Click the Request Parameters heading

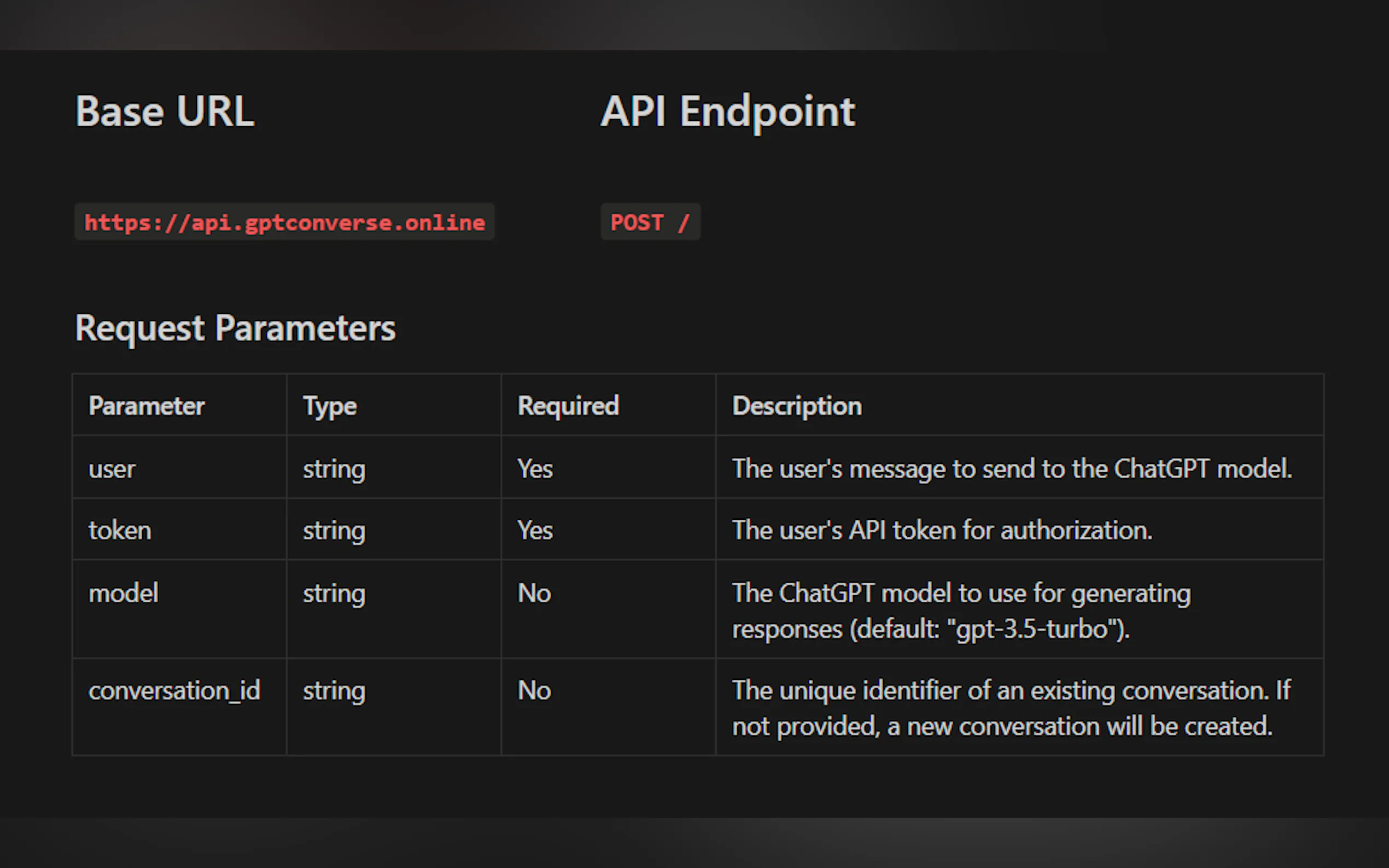coord(236,328)
